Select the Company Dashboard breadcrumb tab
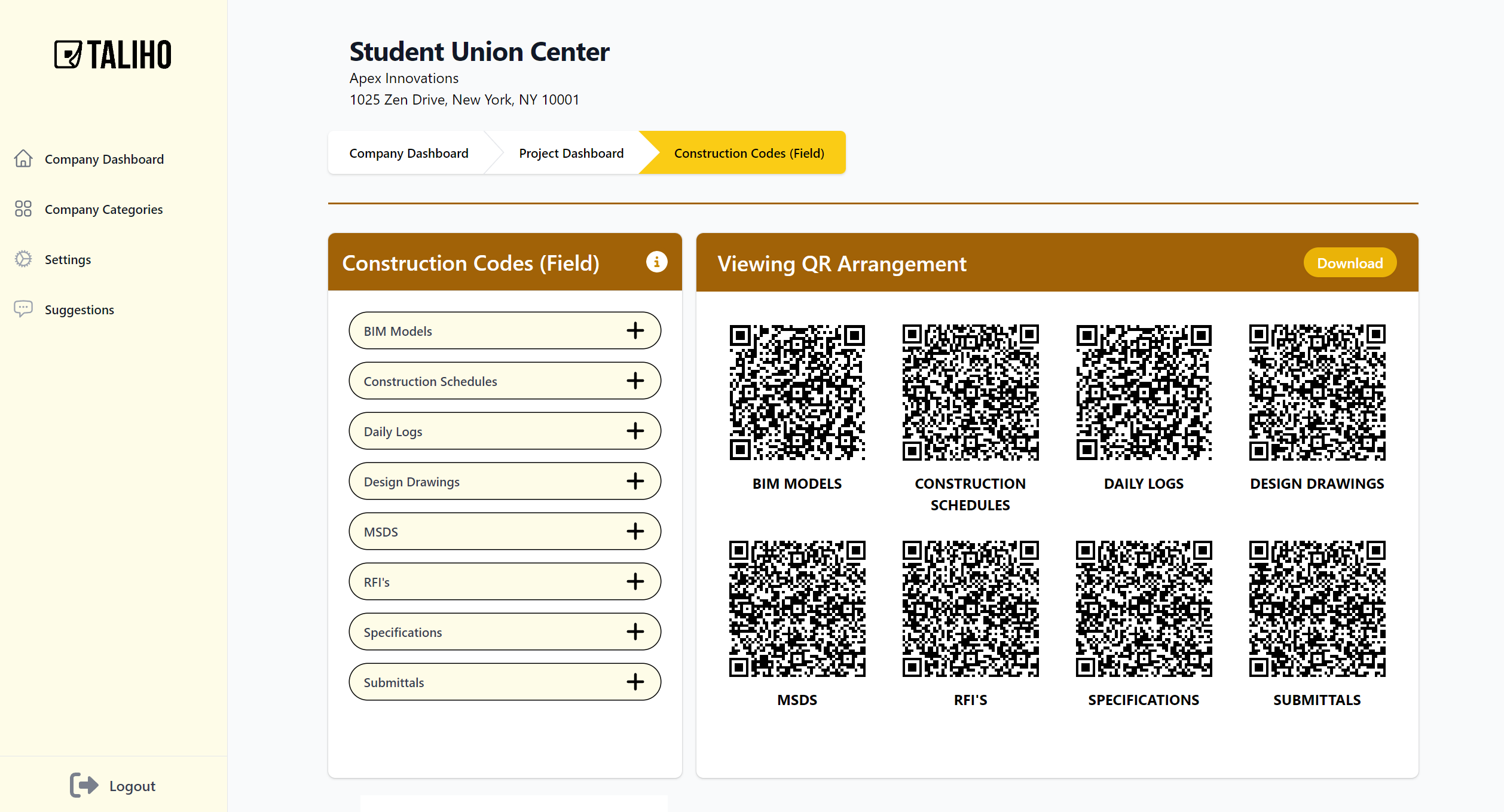The height and width of the screenshot is (812, 1504). (x=409, y=153)
